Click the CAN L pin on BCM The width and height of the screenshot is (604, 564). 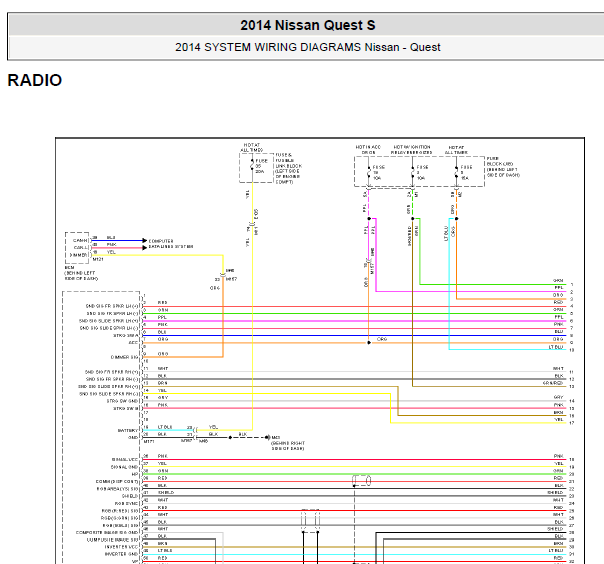tap(81, 247)
